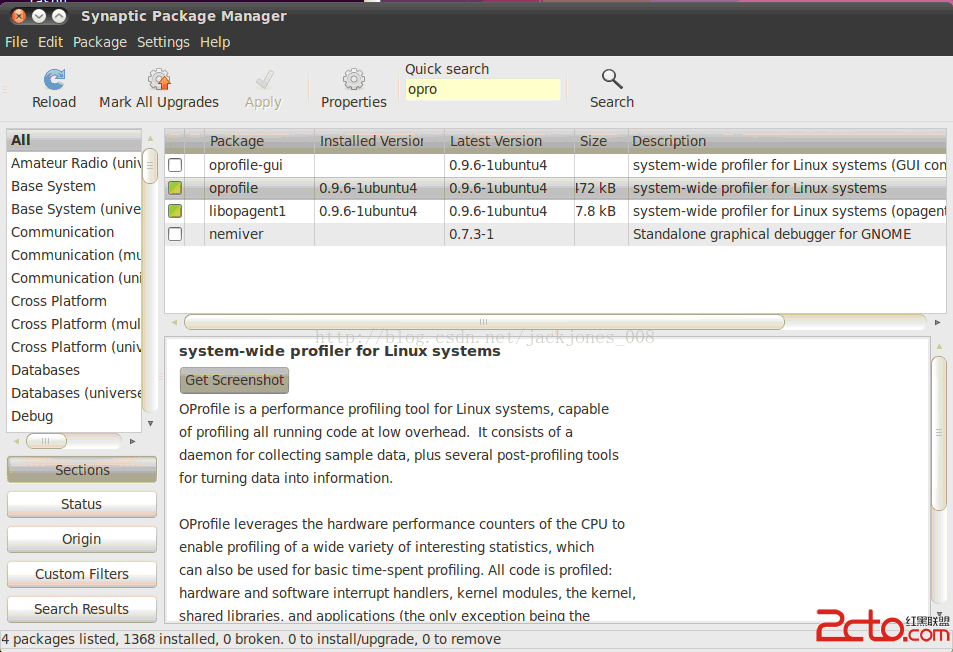The height and width of the screenshot is (652, 953).
Task: Show Custom Filters view
Action: coord(82,574)
